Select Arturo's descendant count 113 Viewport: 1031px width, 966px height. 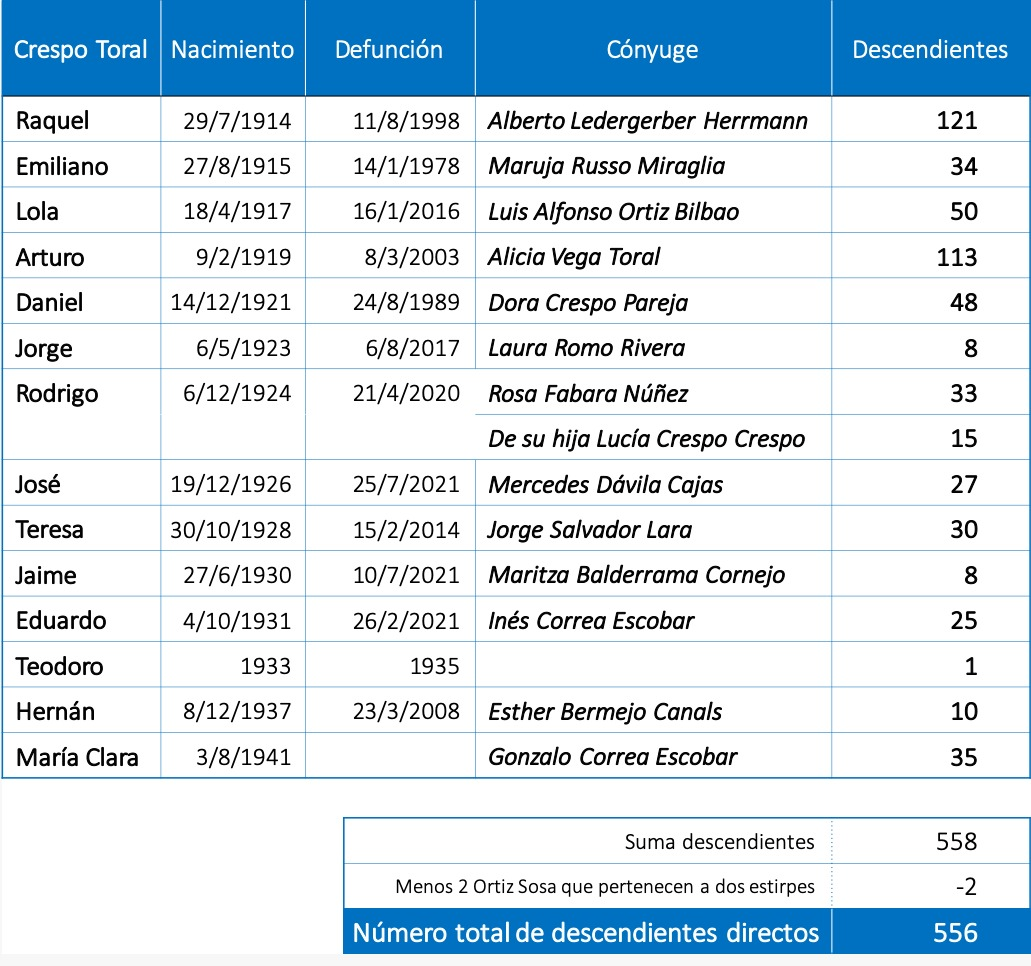click(956, 257)
